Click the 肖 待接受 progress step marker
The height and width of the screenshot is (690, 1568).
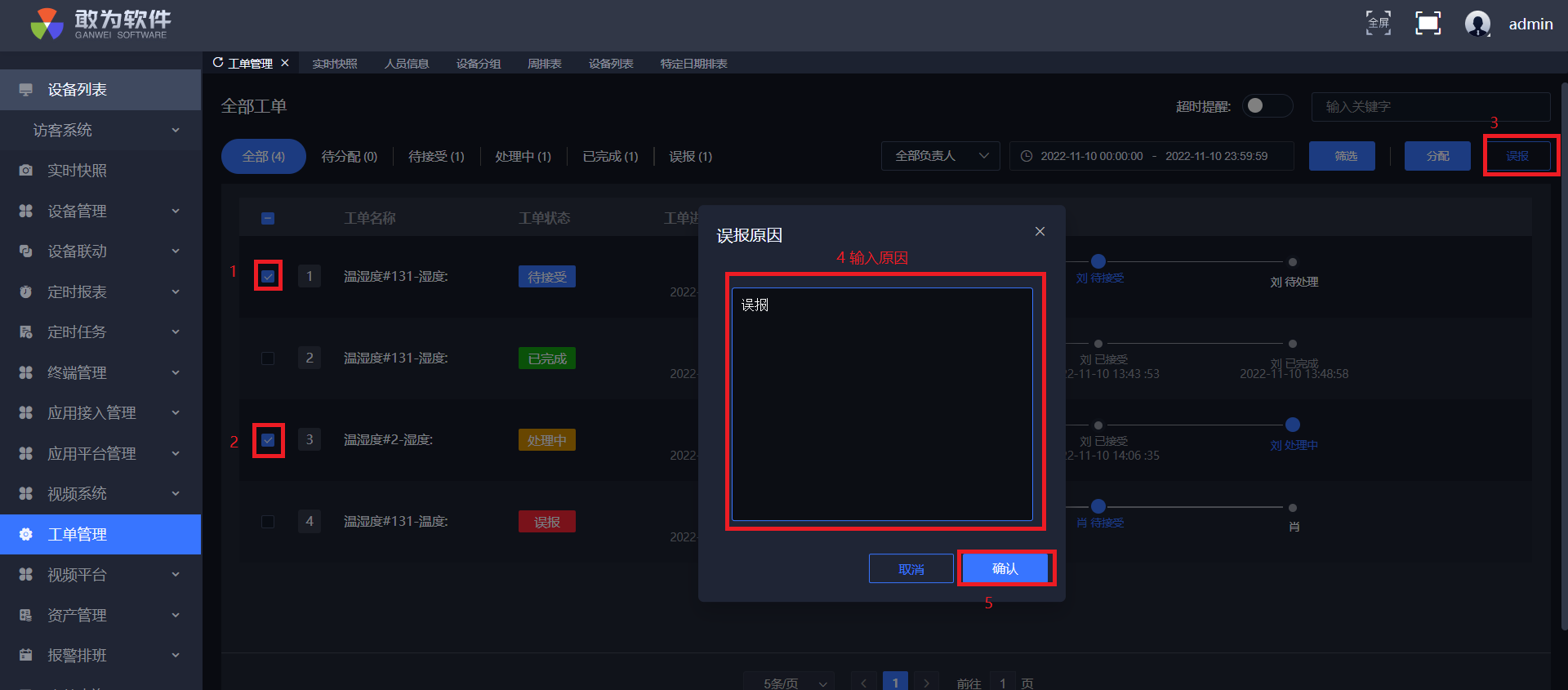click(x=1098, y=506)
